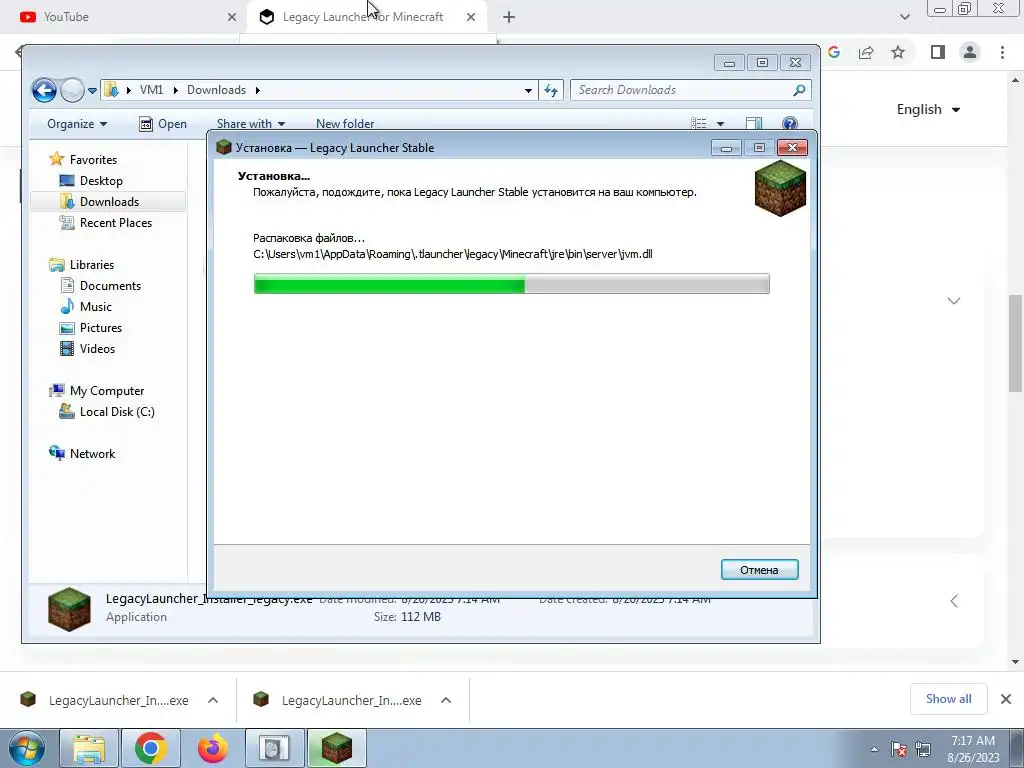Open Recent Places in navigation pane
Image resolution: width=1024 pixels, height=768 pixels.
(105, 223)
